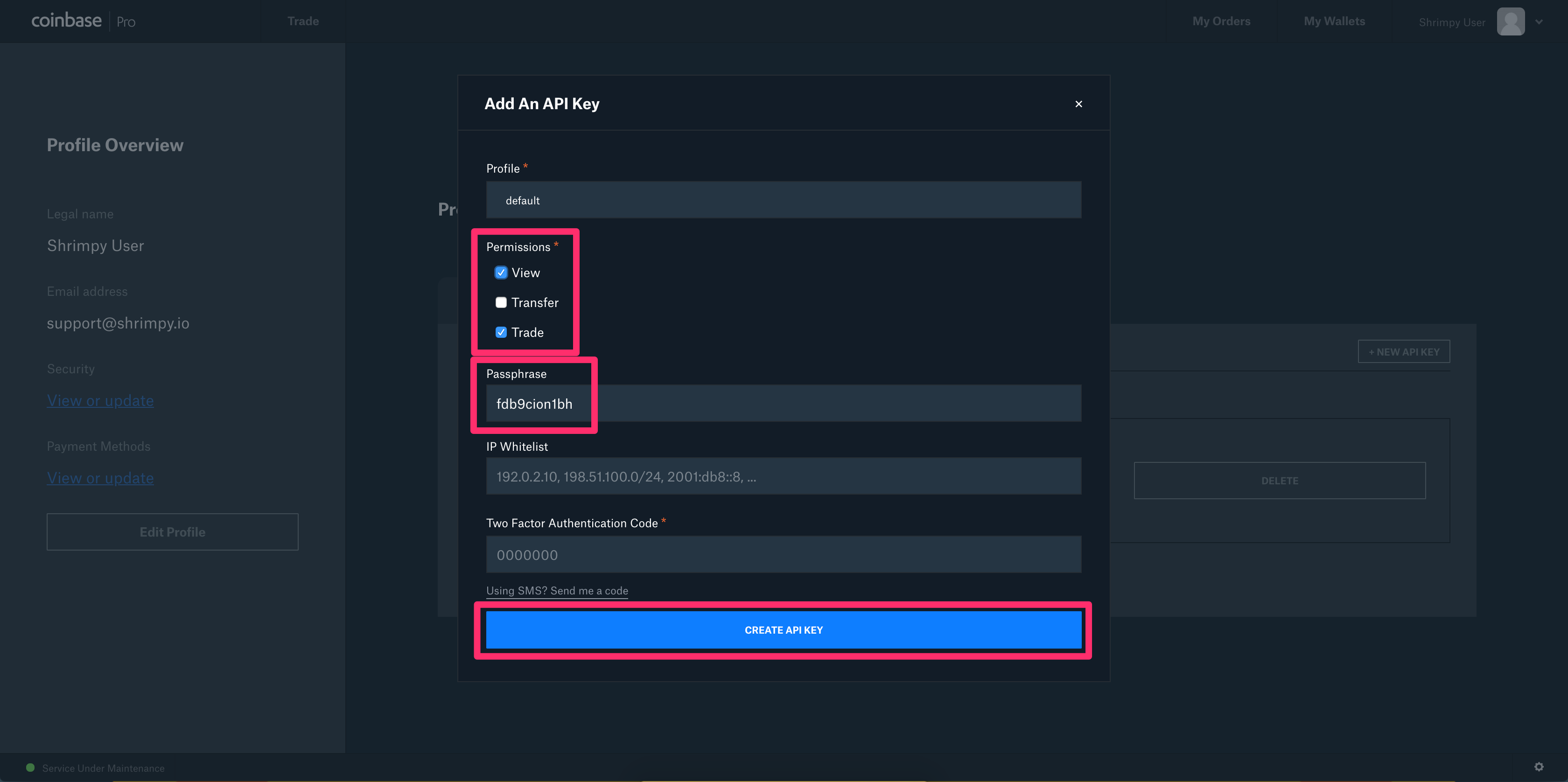Click the close X button on dialog
Screen dimensions: 1568x782
click(x=1079, y=104)
